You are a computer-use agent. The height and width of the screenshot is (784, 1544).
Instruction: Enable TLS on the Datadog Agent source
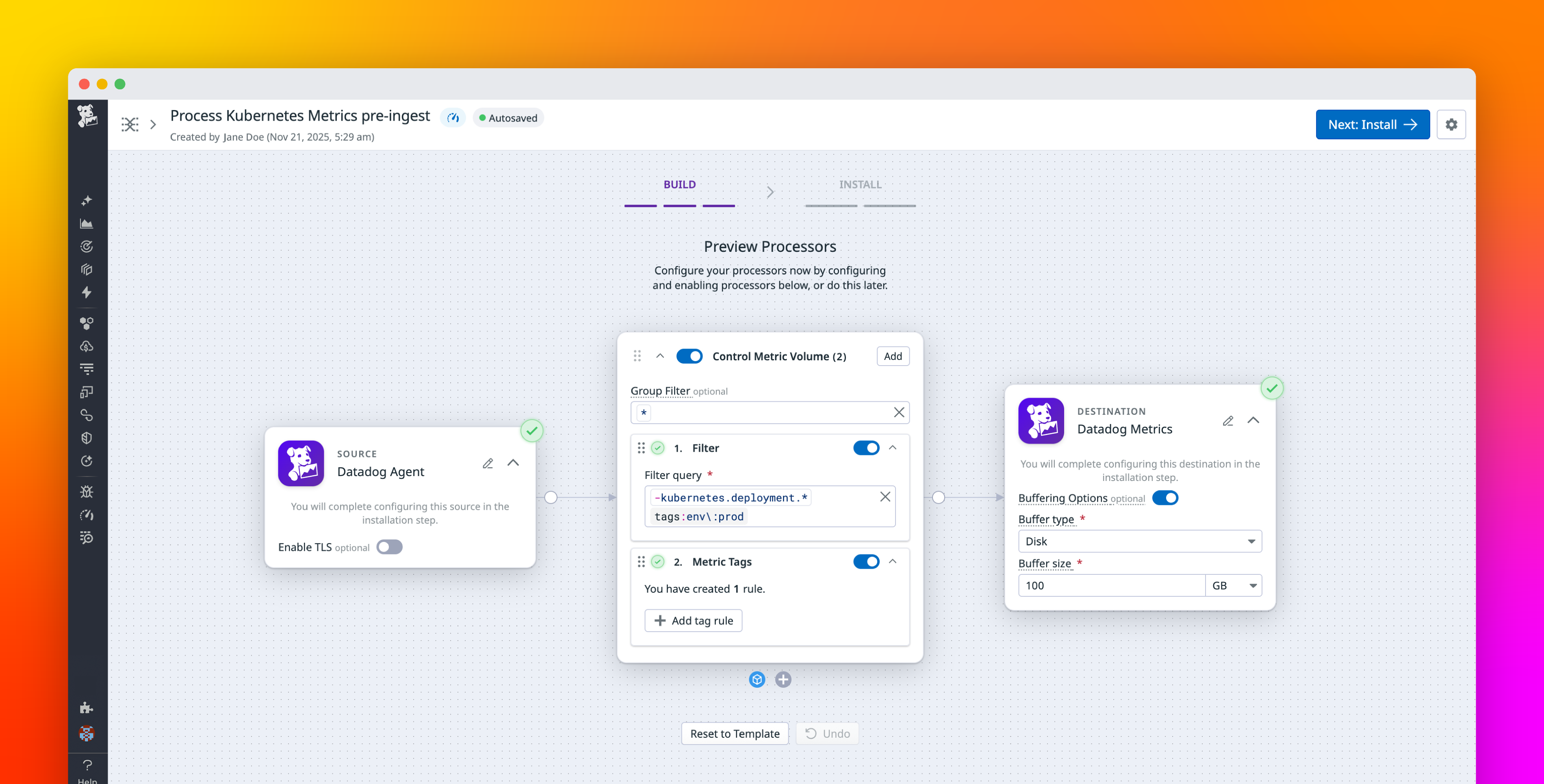pyautogui.click(x=389, y=547)
